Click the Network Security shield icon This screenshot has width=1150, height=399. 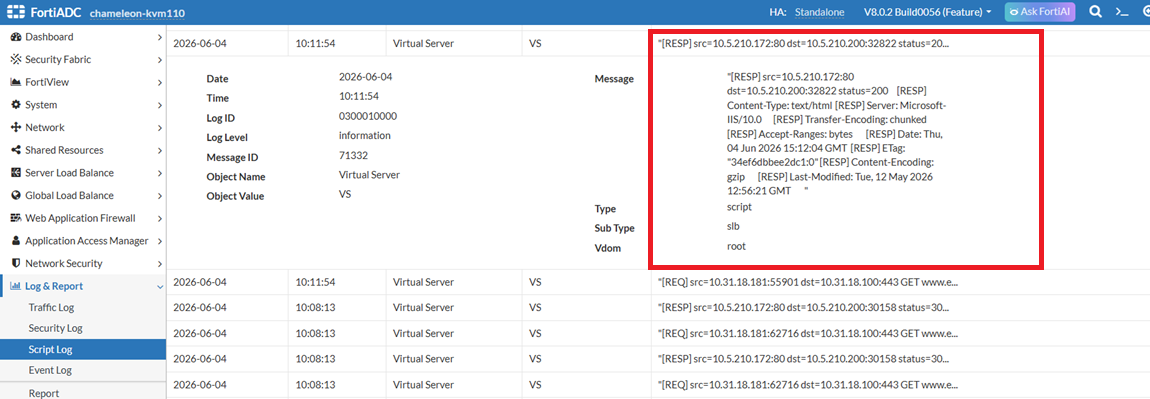point(15,263)
